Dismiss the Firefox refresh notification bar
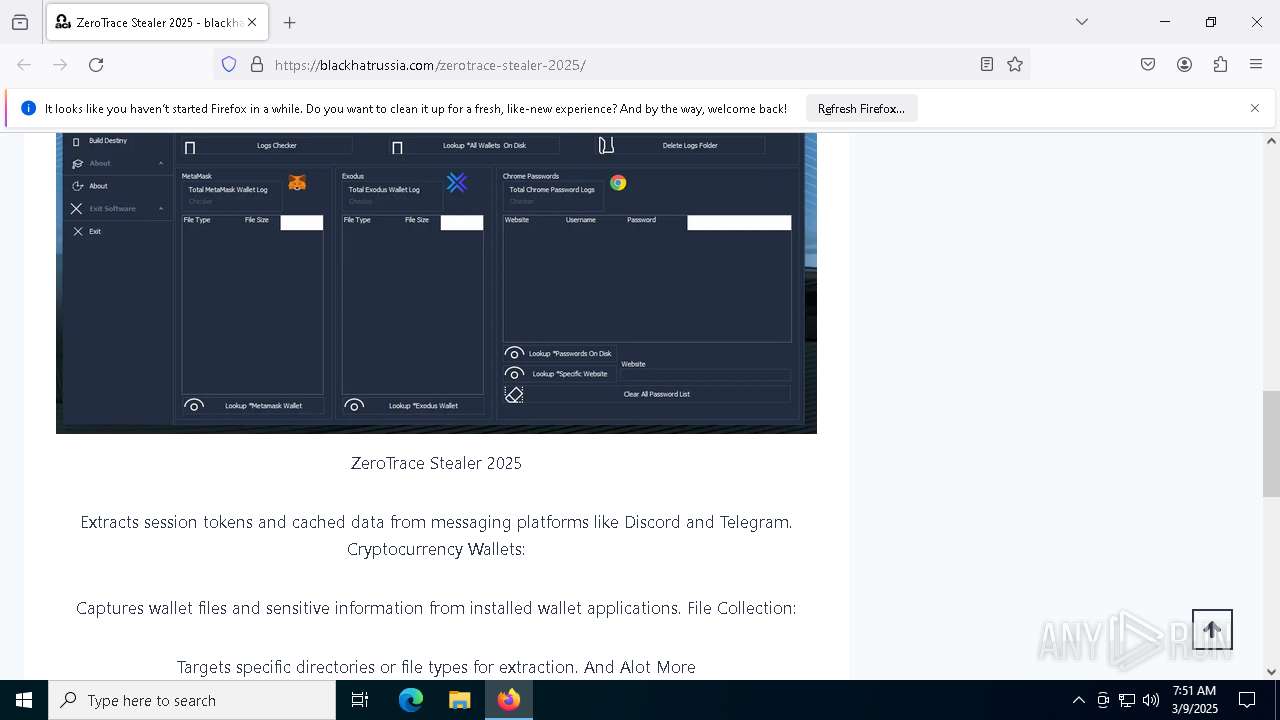Image resolution: width=1280 pixels, height=720 pixels. 1255,108
